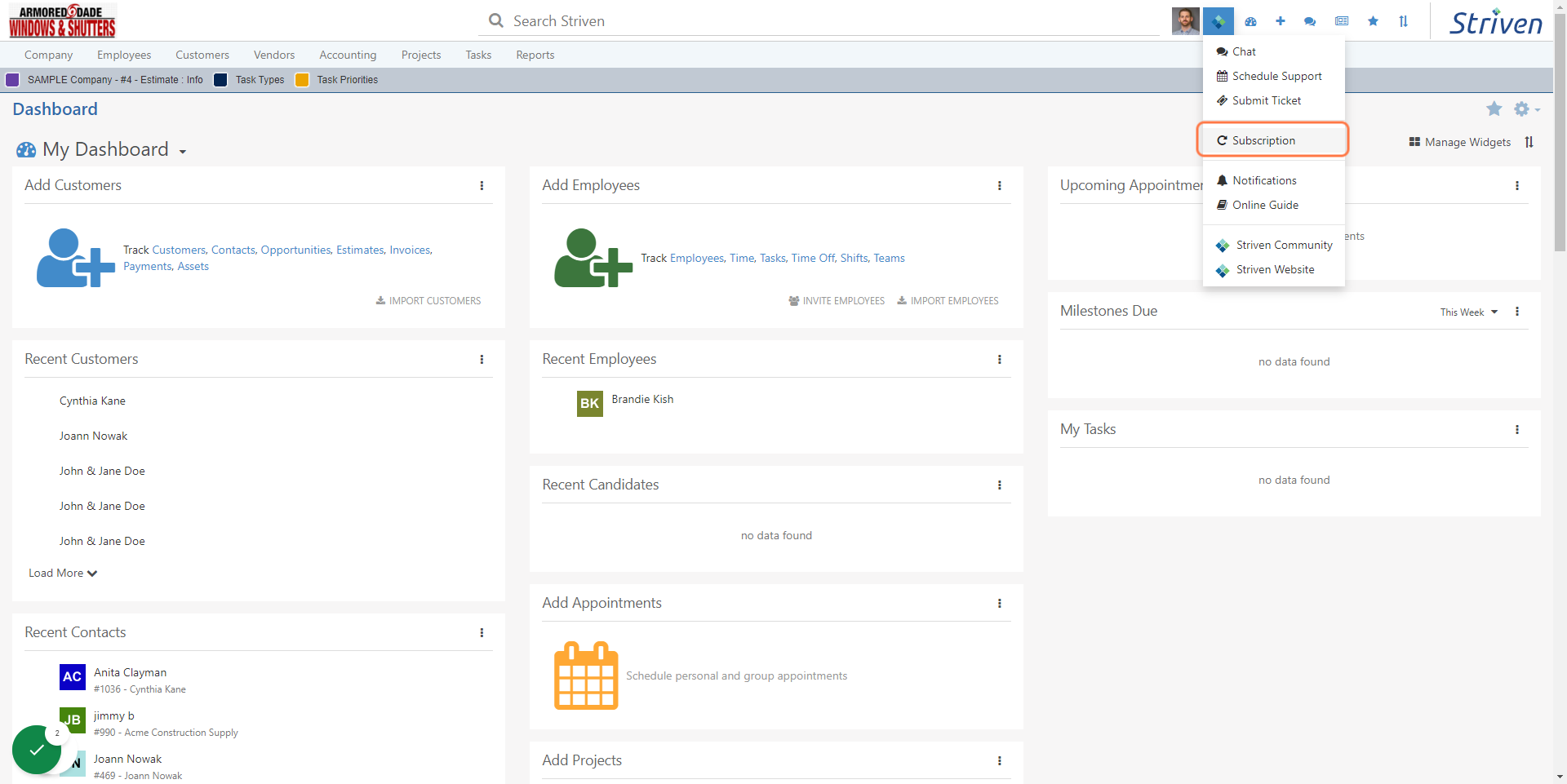
Task: Click the gray favorite star beside Dashboard
Action: (1494, 109)
